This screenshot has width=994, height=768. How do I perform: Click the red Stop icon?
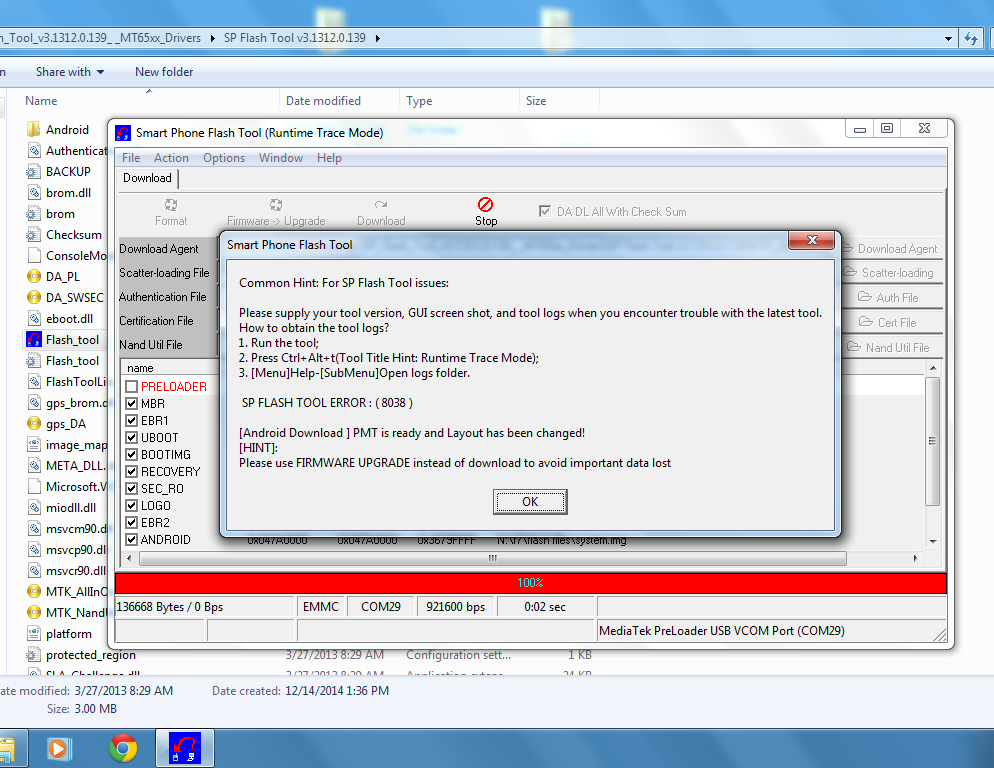486,204
